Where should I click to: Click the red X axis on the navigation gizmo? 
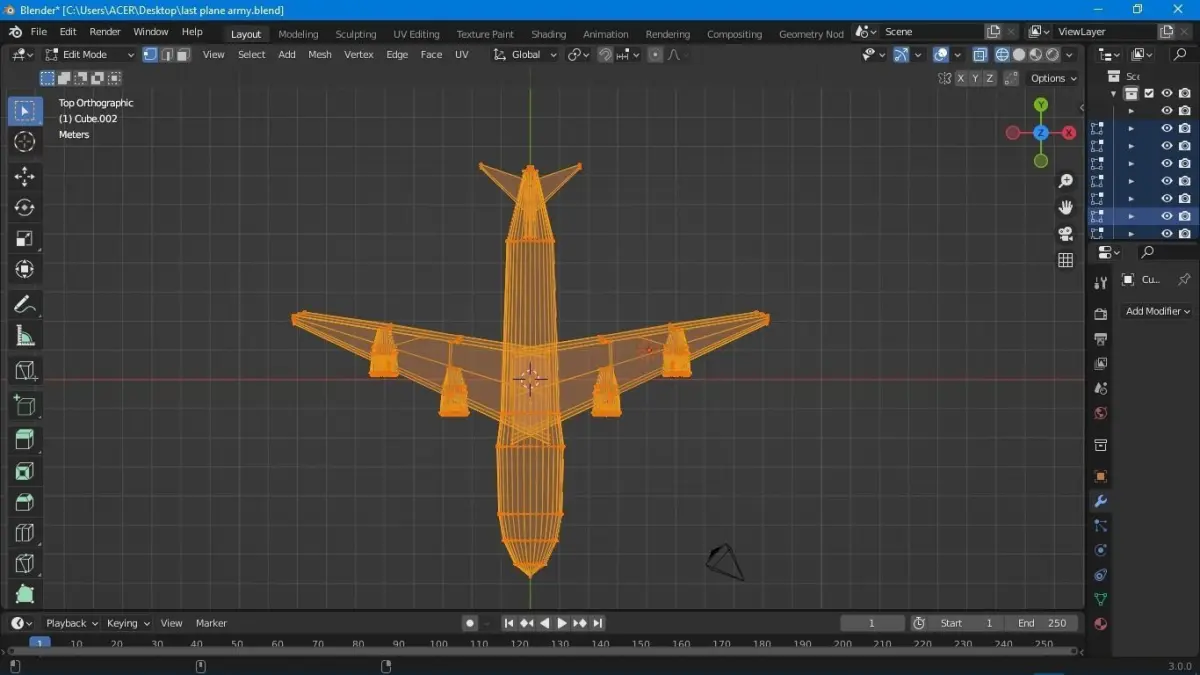tap(1069, 133)
